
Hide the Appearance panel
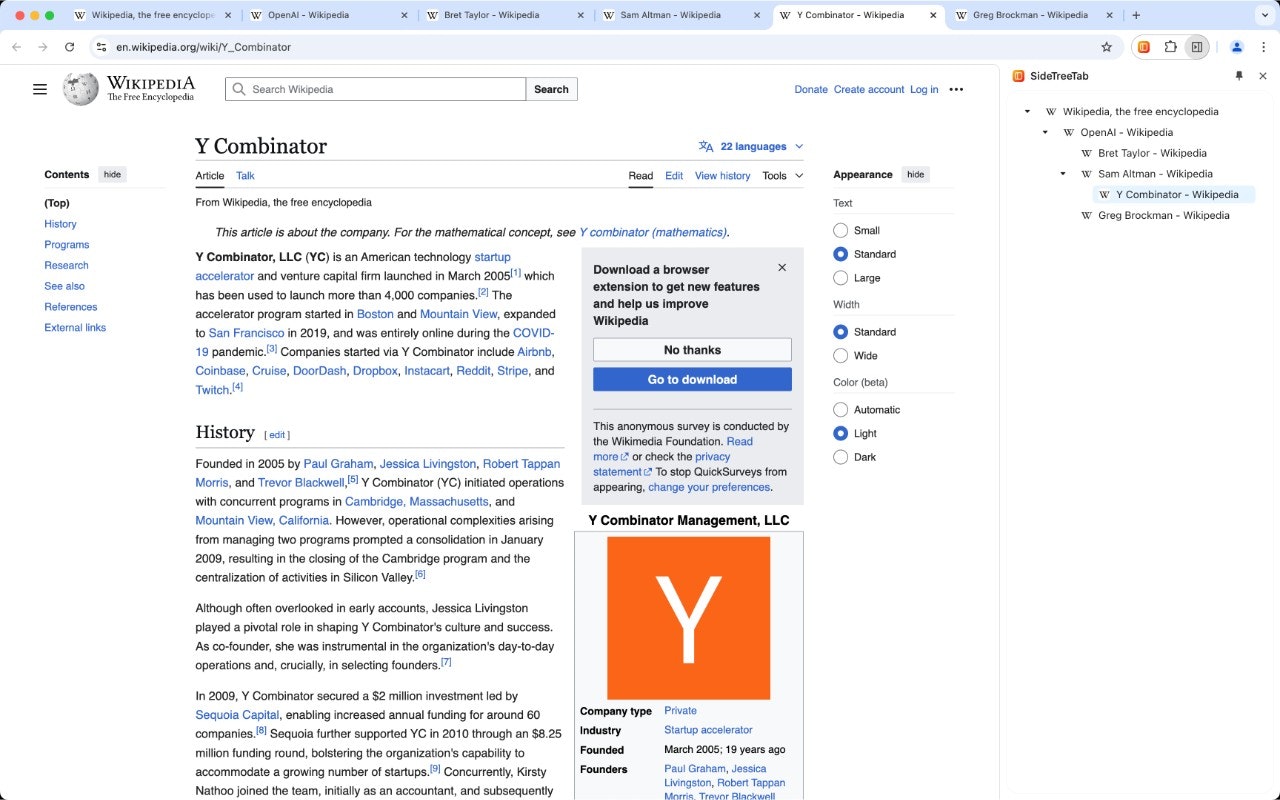[x=915, y=174]
